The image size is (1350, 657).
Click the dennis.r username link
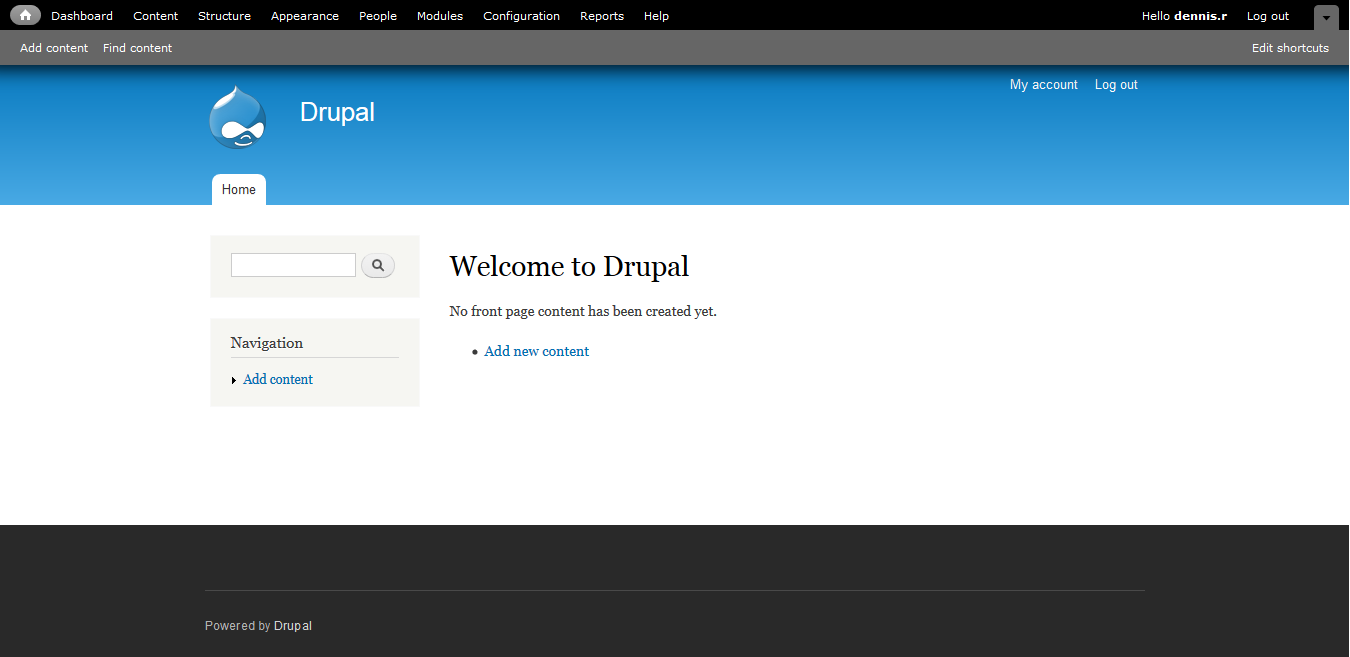tap(1200, 16)
